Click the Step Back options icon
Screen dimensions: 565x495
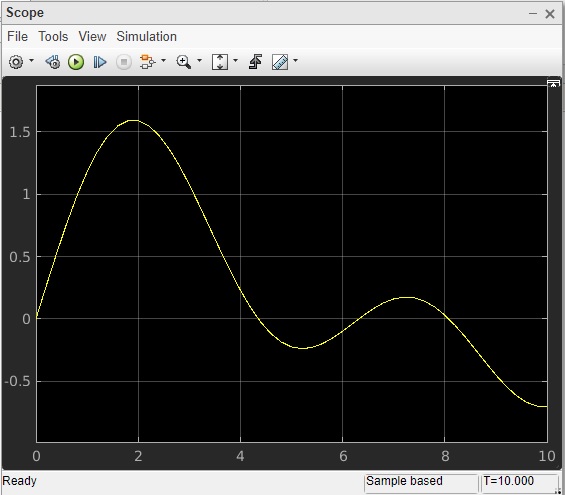pyautogui.click(x=53, y=62)
